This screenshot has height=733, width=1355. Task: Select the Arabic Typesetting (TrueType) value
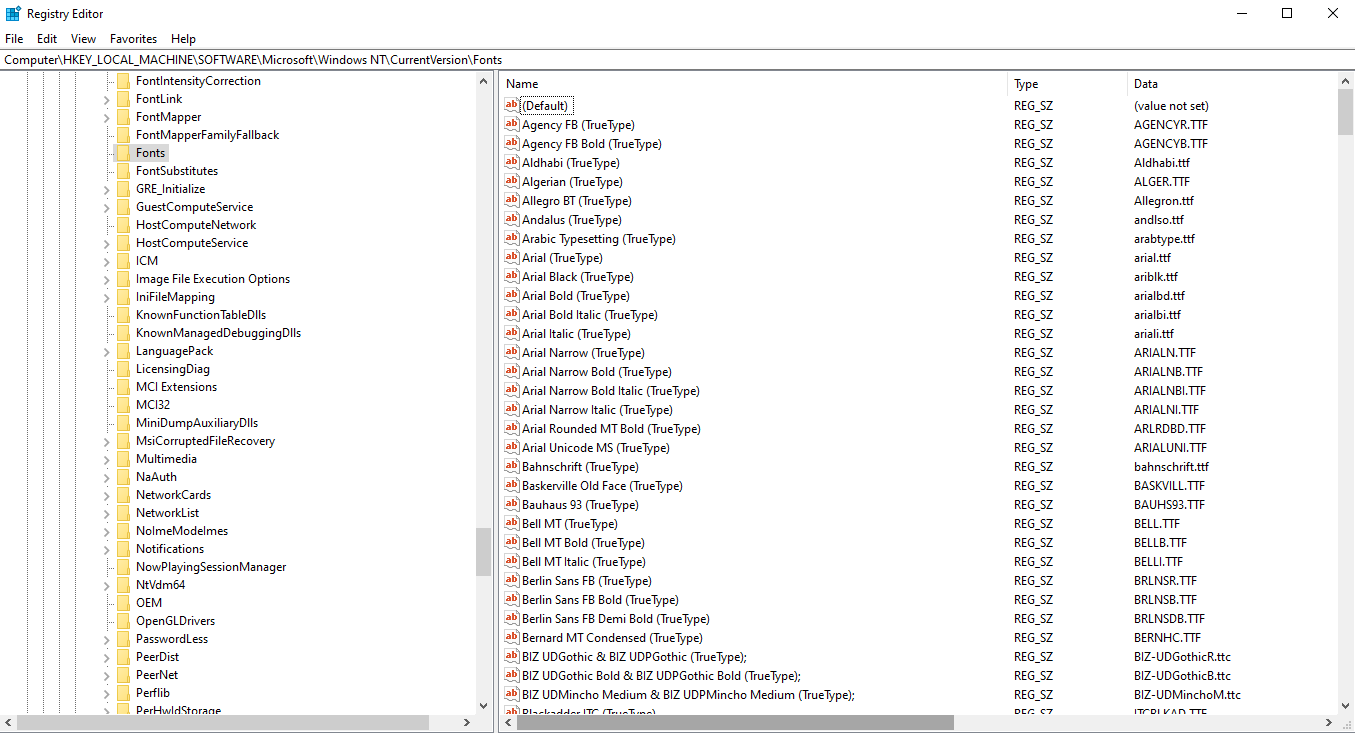point(599,239)
